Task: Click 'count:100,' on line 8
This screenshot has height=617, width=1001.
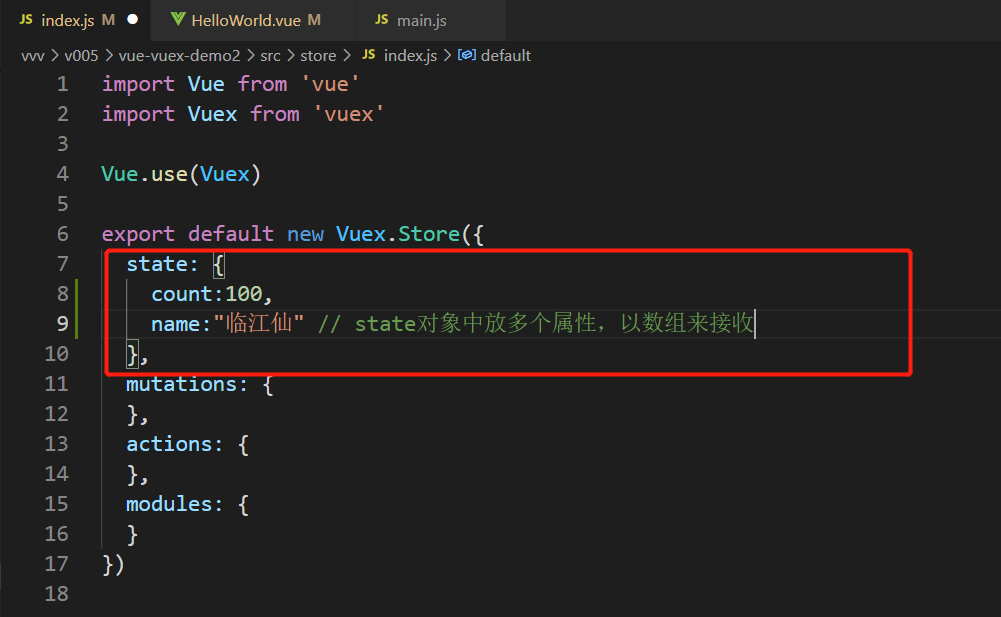Action: click(x=212, y=294)
